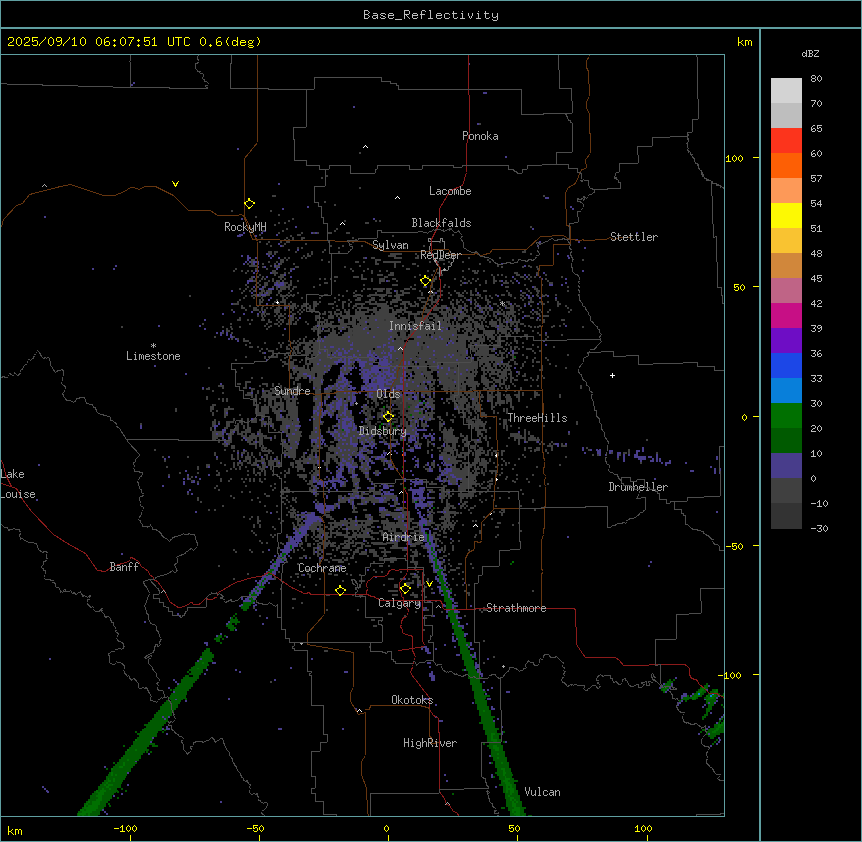Click the yellow diamond marker below Cochrane
Image resolution: width=862 pixels, height=842 pixels.
tap(340, 590)
